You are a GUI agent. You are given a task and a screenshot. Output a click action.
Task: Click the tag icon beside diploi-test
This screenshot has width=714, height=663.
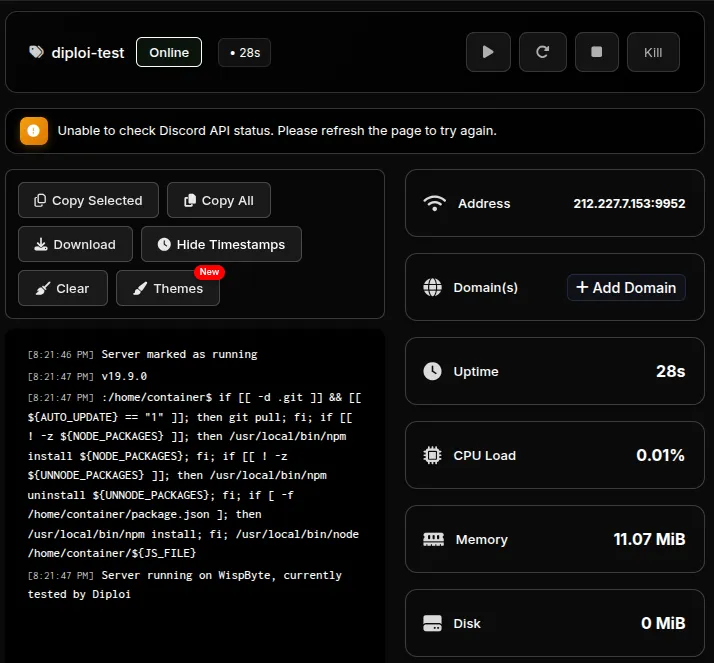point(37,52)
